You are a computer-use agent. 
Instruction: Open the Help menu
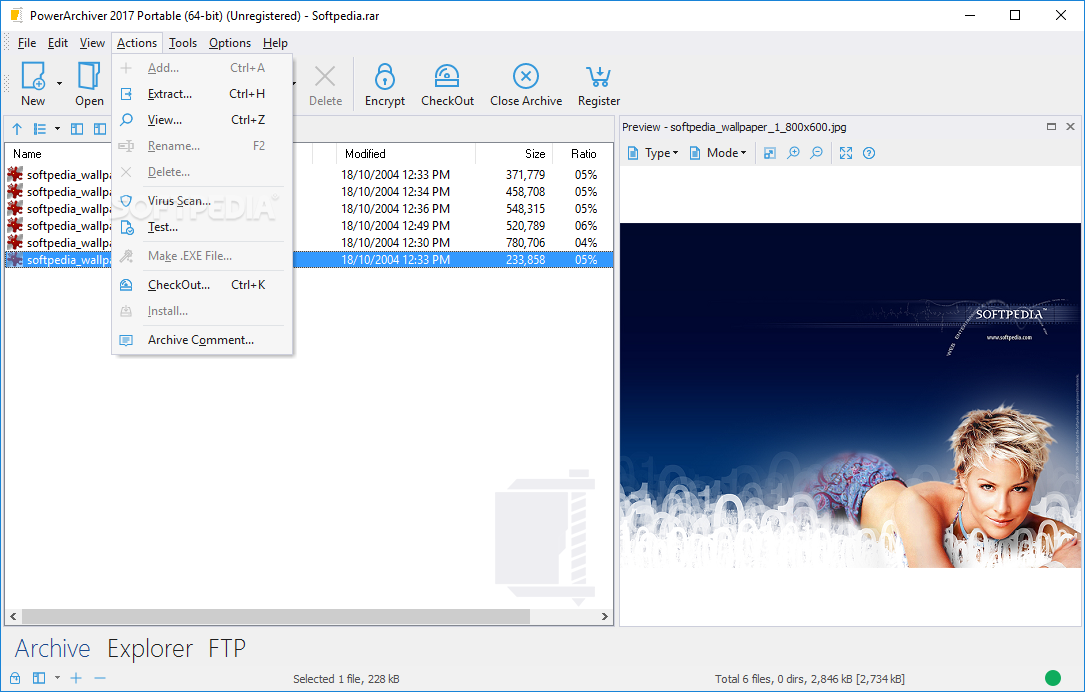(275, 43)
